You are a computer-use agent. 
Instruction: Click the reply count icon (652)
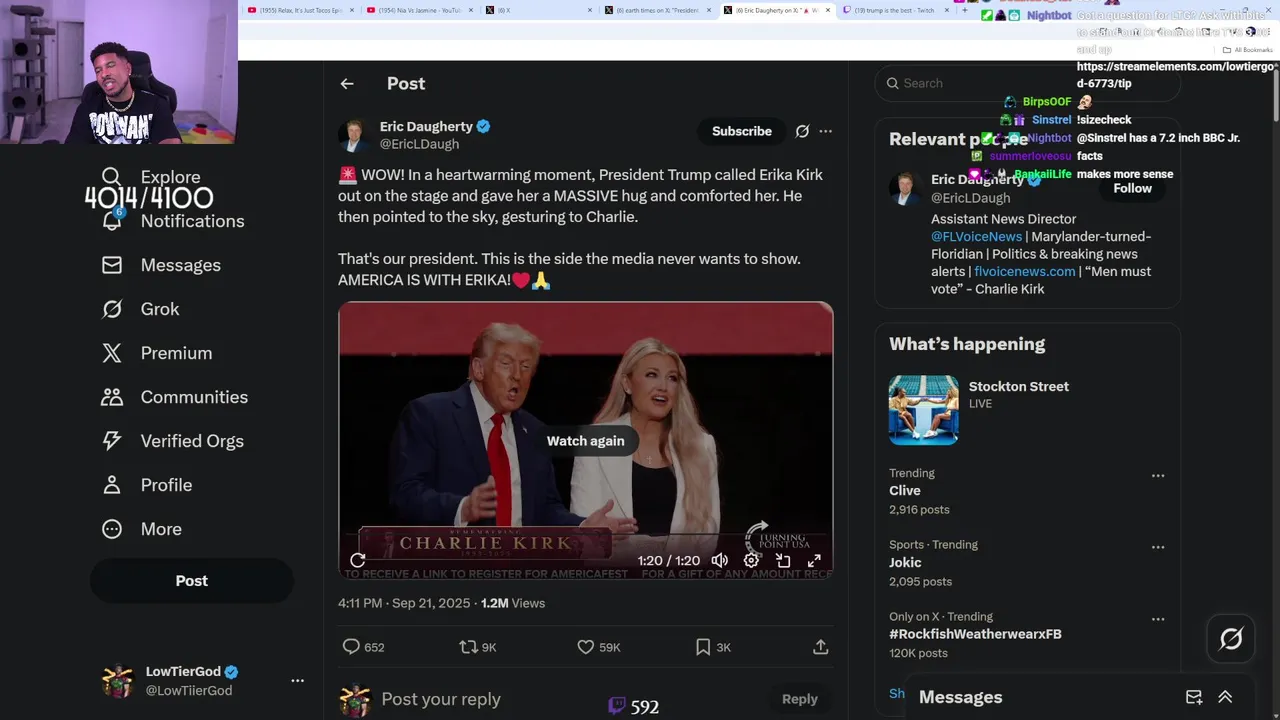363,647
